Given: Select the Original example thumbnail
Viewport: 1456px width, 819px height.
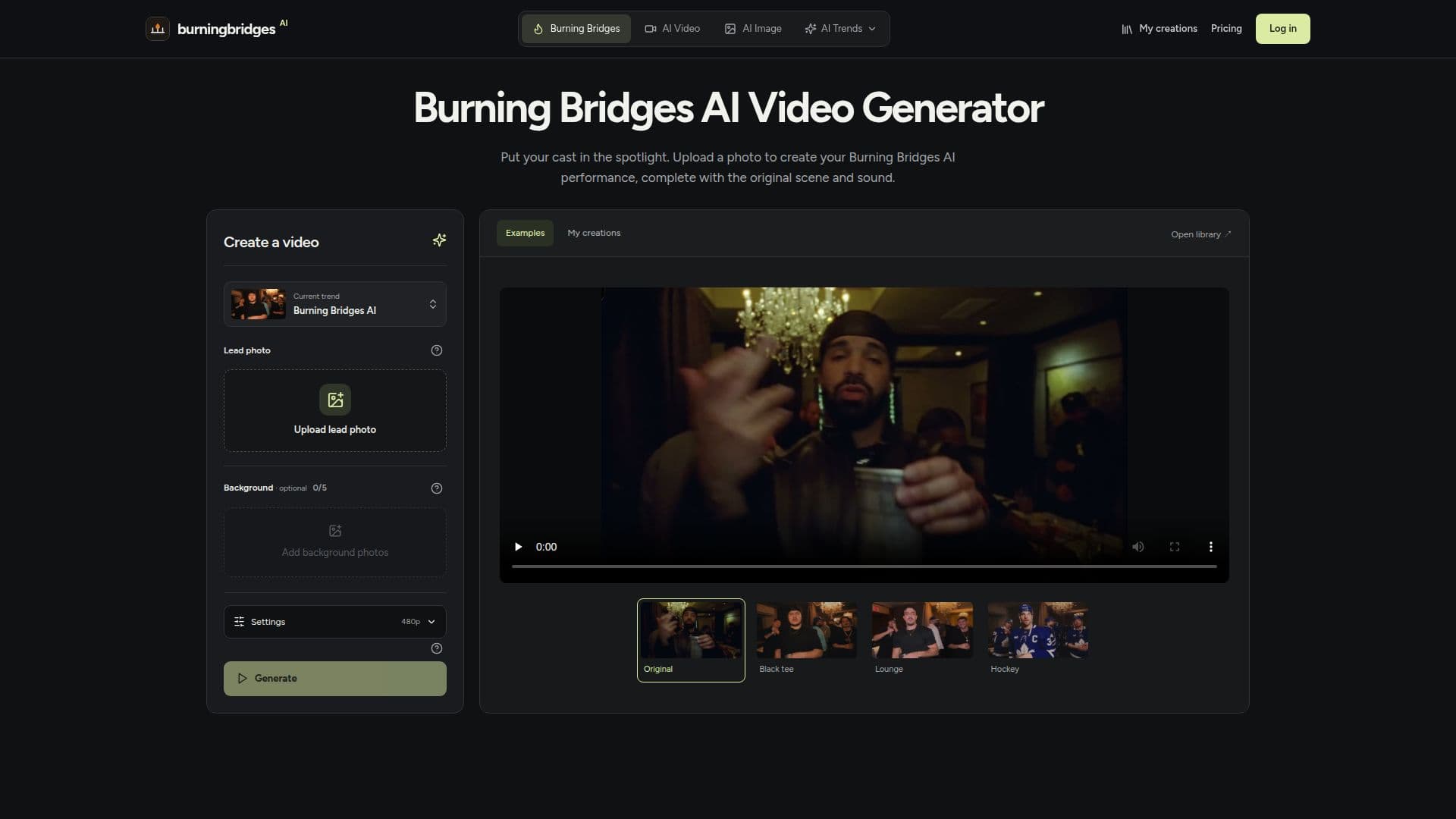Looking at the screenshot, I should click(x=691, y=640).
